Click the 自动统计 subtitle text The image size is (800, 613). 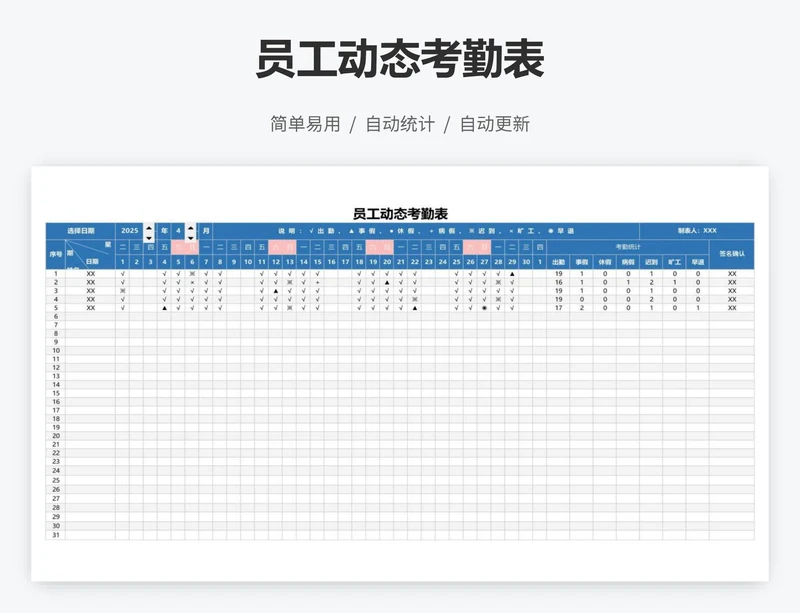pos(400,124)
